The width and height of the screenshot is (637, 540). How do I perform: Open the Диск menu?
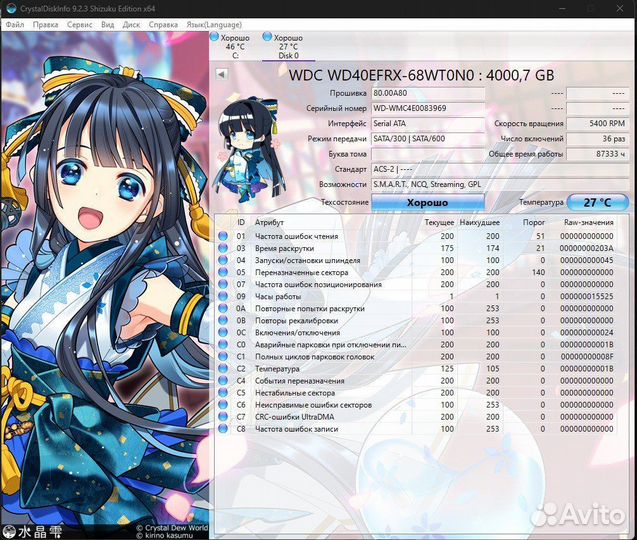pyautogui.click(x=131, y=23)
